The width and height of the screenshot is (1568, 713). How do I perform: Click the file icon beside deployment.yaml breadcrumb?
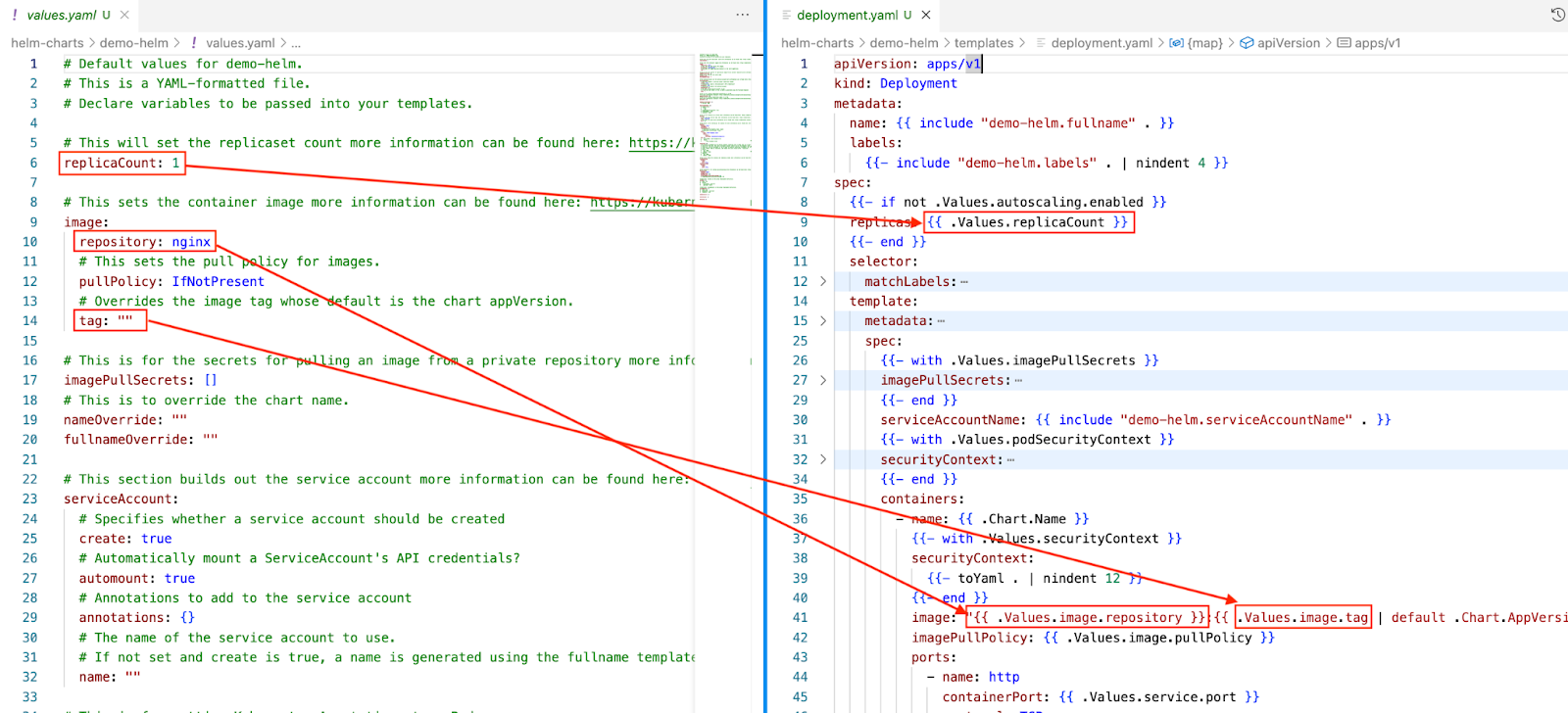pyautogui.click(x=1041, y=43)
